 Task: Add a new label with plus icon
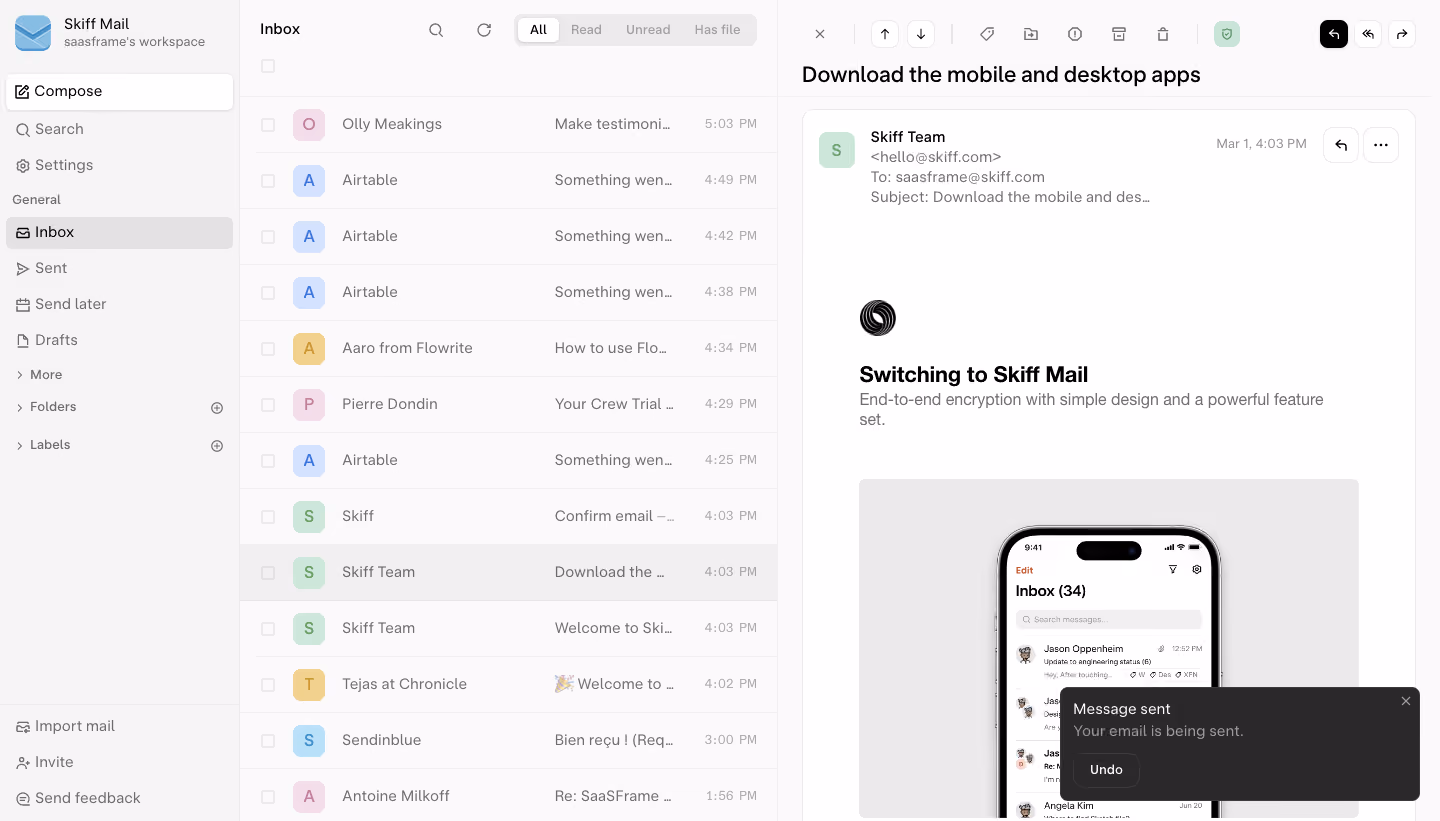pos(217,446)
